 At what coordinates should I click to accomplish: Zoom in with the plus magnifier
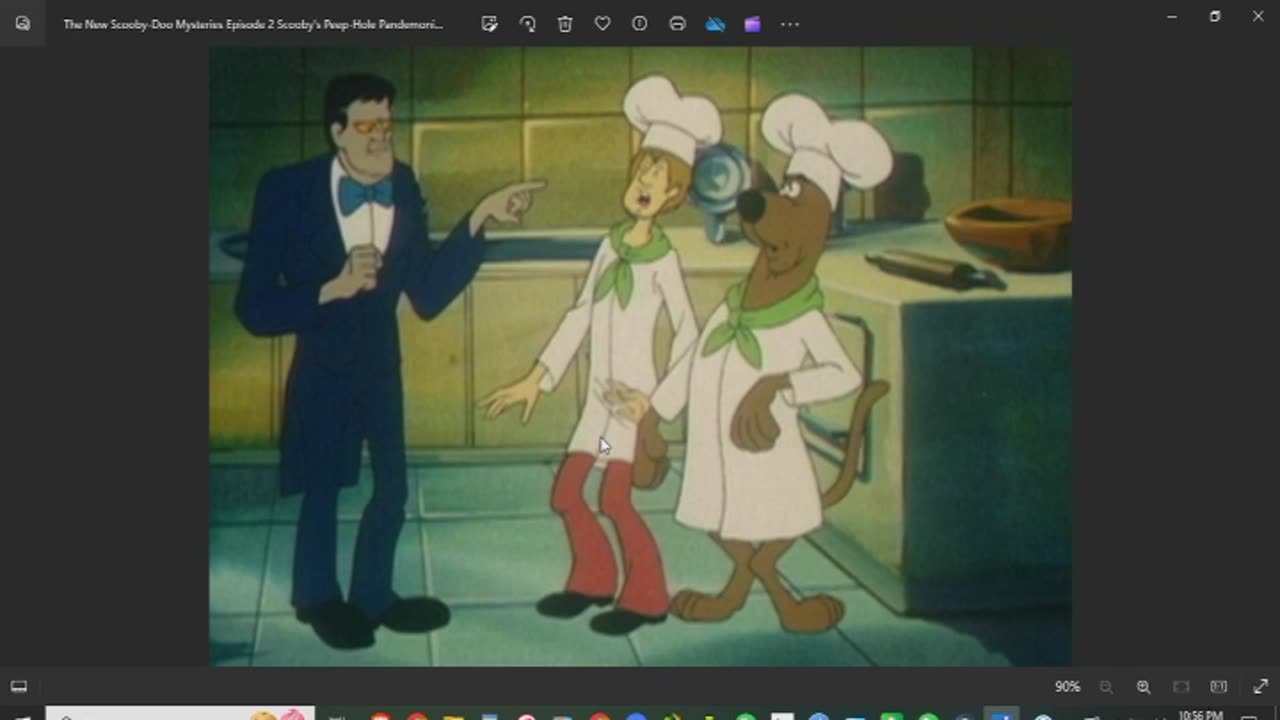(1143, 687)
